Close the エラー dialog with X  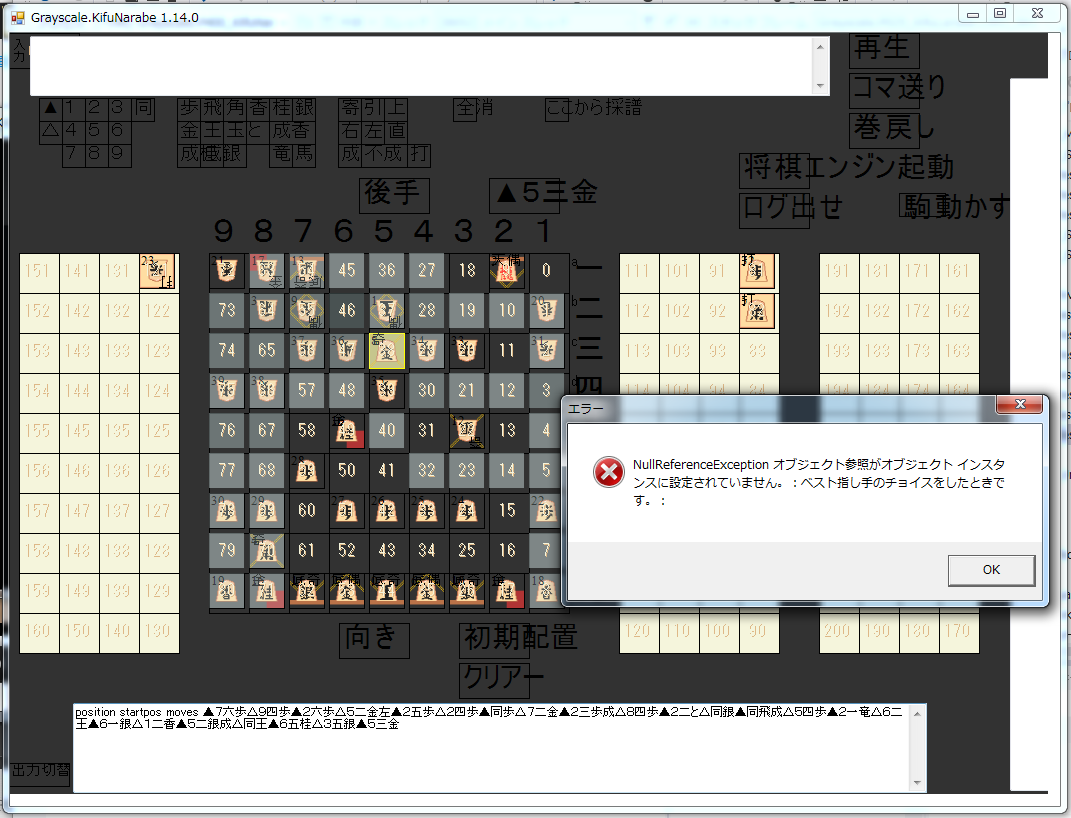[1020, 404]
